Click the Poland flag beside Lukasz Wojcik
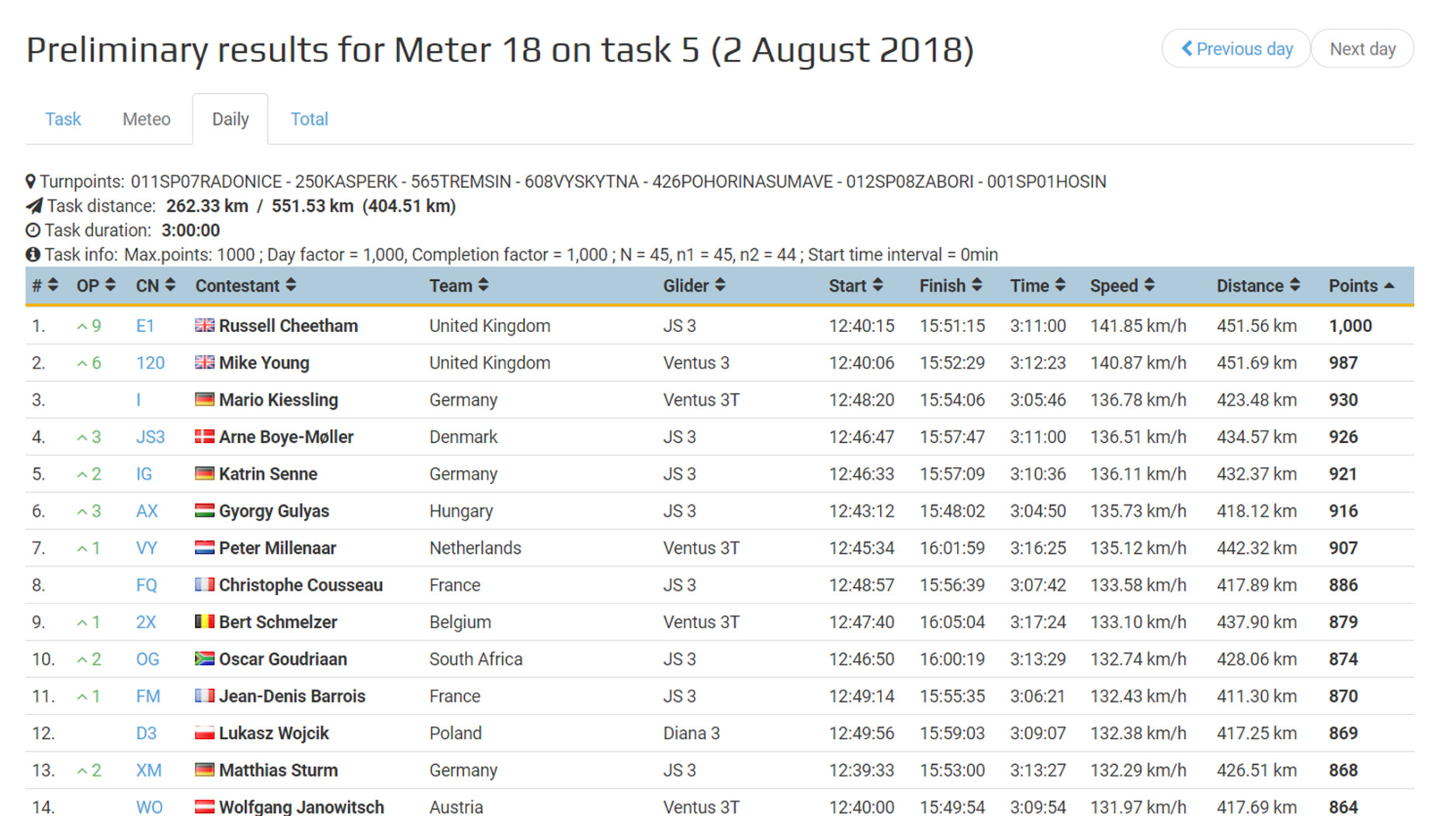 coord(204,733)
